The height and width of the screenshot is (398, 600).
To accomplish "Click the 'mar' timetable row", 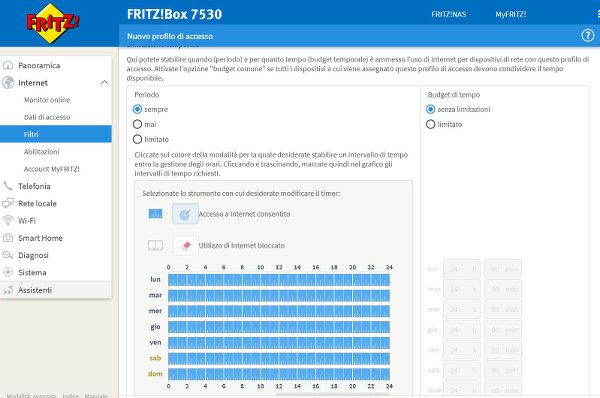I will (279, 295).
